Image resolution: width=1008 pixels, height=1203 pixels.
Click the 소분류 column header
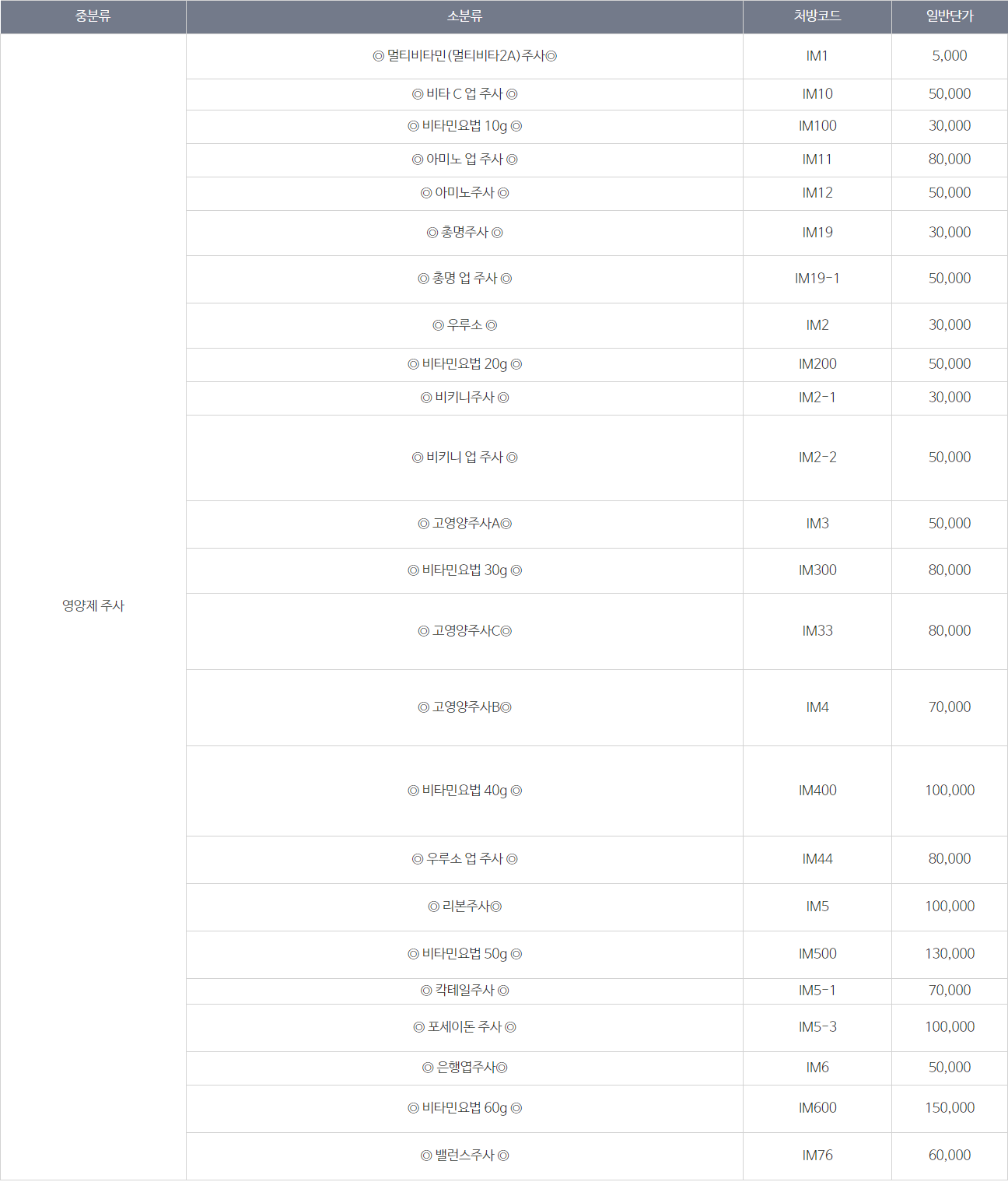(464, 16)
